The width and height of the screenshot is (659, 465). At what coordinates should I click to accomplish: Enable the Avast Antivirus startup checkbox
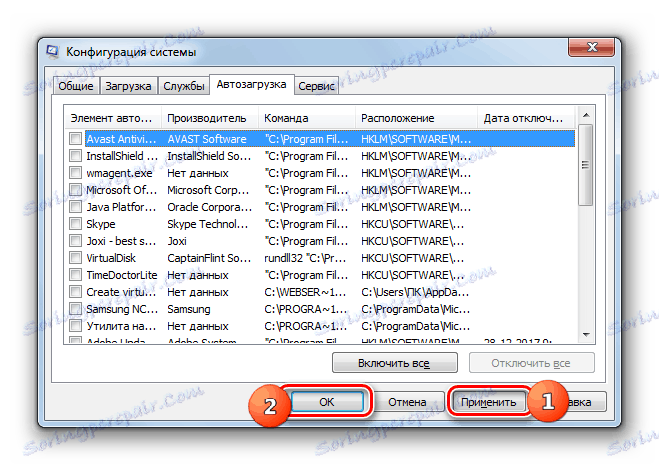coord(76,139)
